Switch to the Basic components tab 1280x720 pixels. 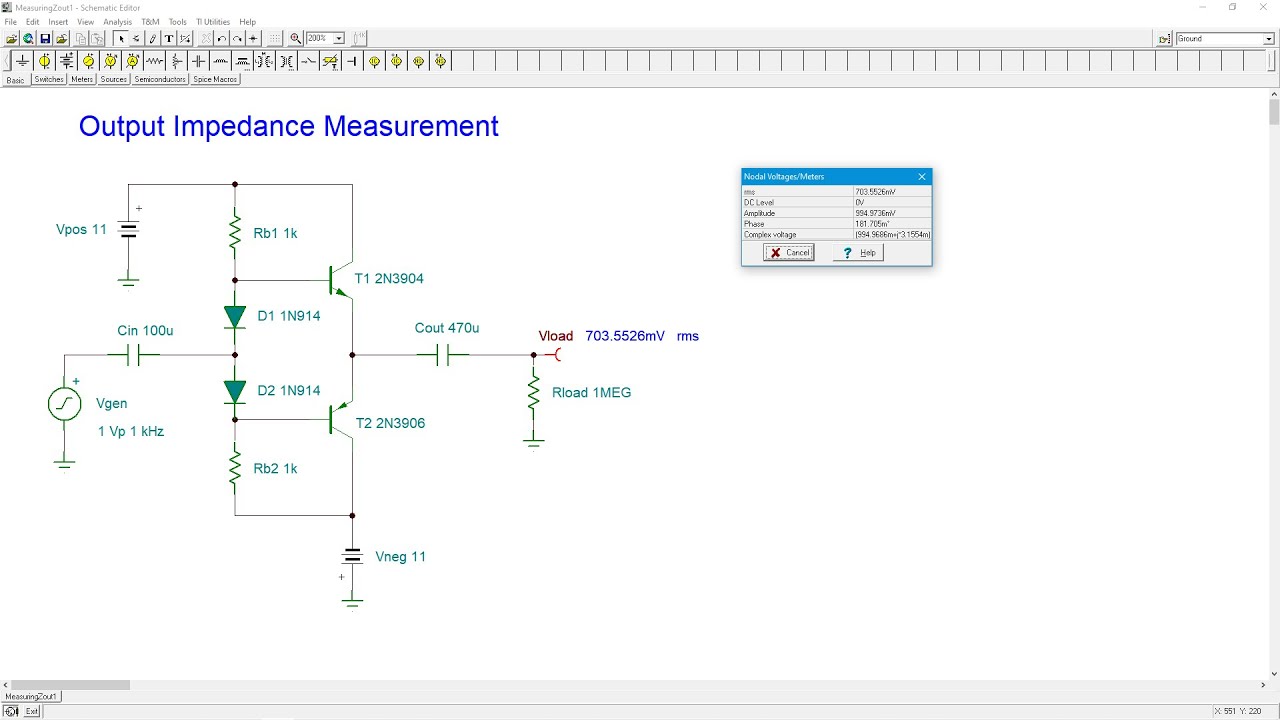coord(15,80)
